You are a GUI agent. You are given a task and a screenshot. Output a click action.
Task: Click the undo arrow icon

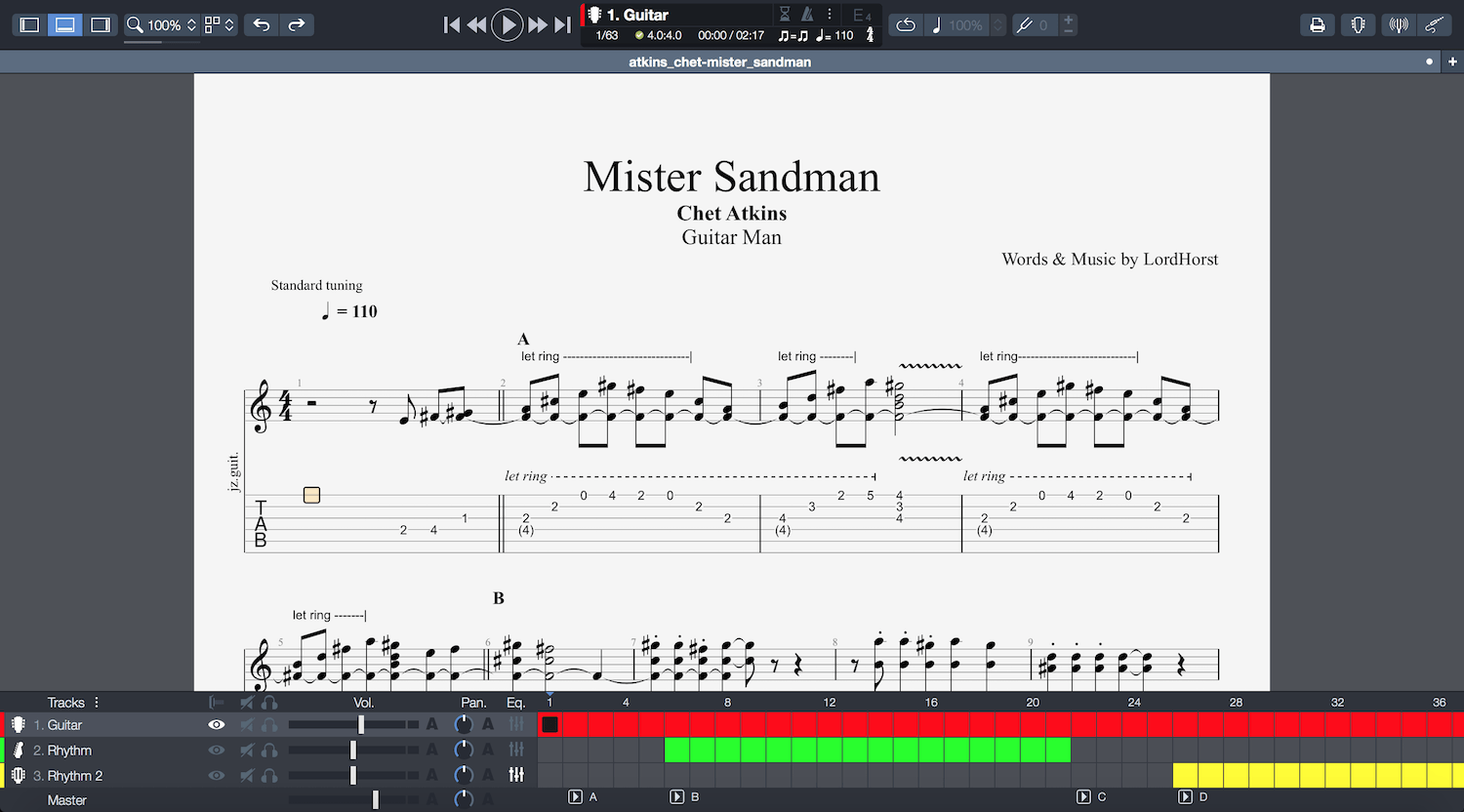[x=262, y=24]
